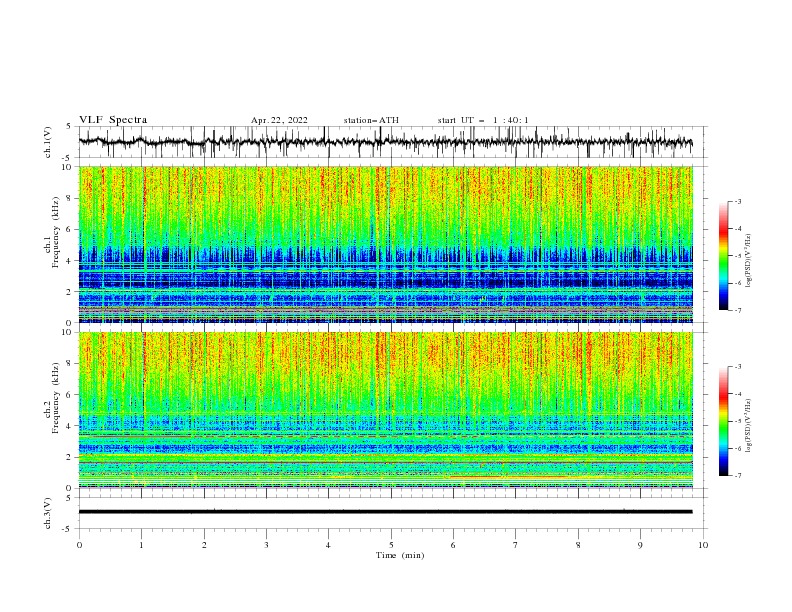Click the ch.1 color scale bar
Image resolution: width=792 pixels, height=612 pixels.
(723, 256)
